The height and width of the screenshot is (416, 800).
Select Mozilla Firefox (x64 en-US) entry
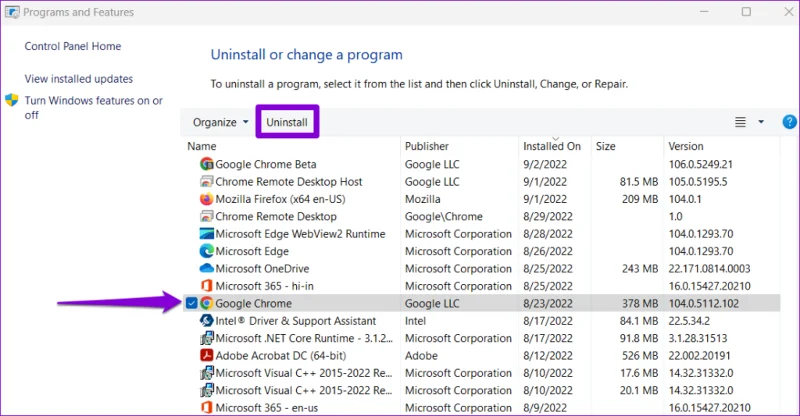pos(280,199)
